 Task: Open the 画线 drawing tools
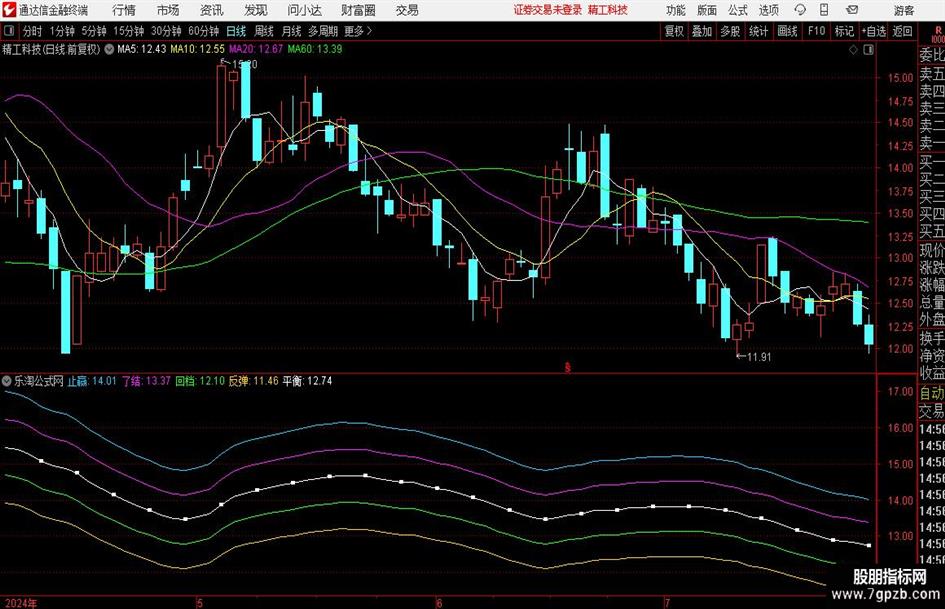click(787, 31)
